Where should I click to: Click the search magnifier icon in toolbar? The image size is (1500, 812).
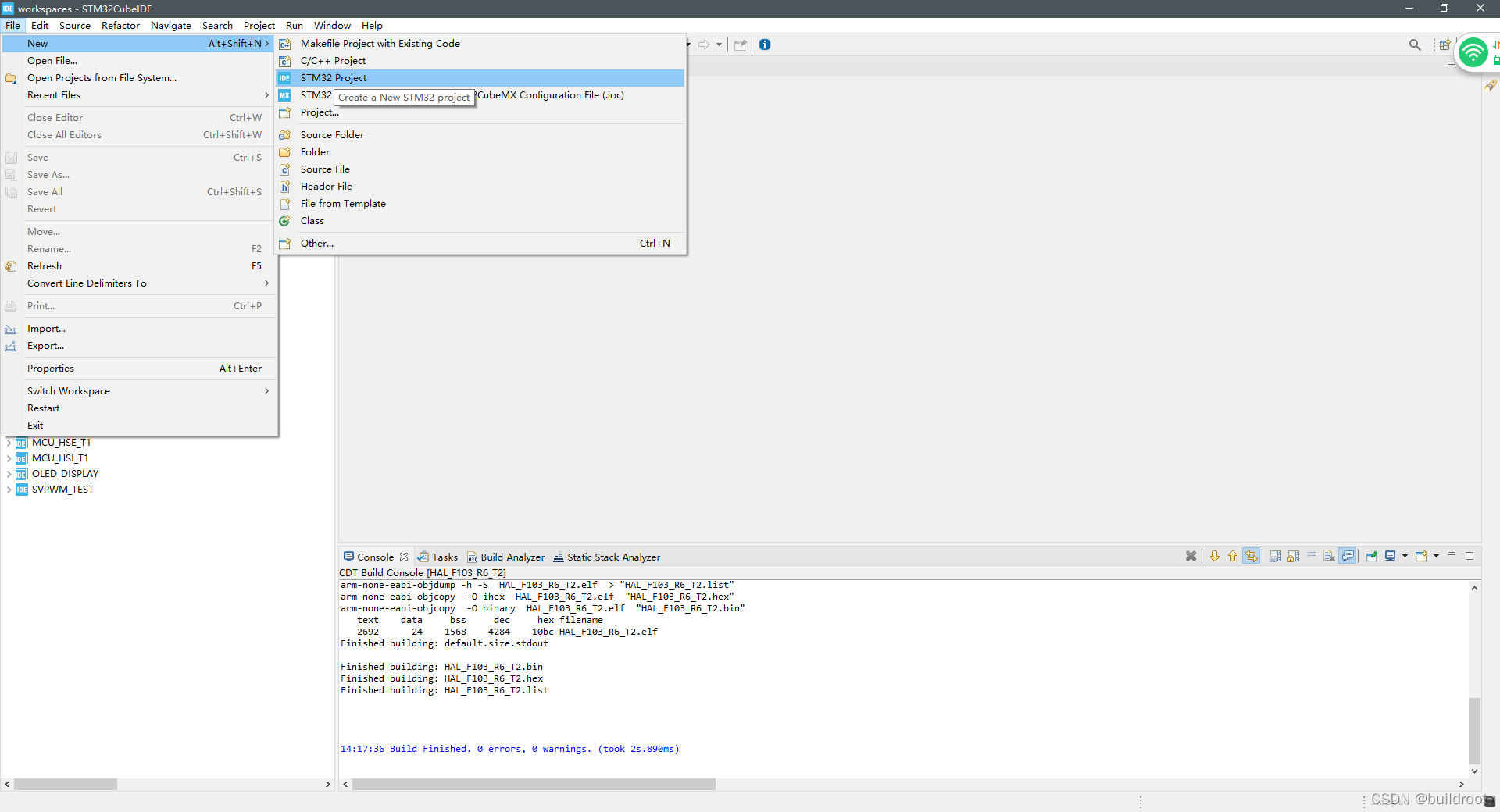tap(1415, 45)
